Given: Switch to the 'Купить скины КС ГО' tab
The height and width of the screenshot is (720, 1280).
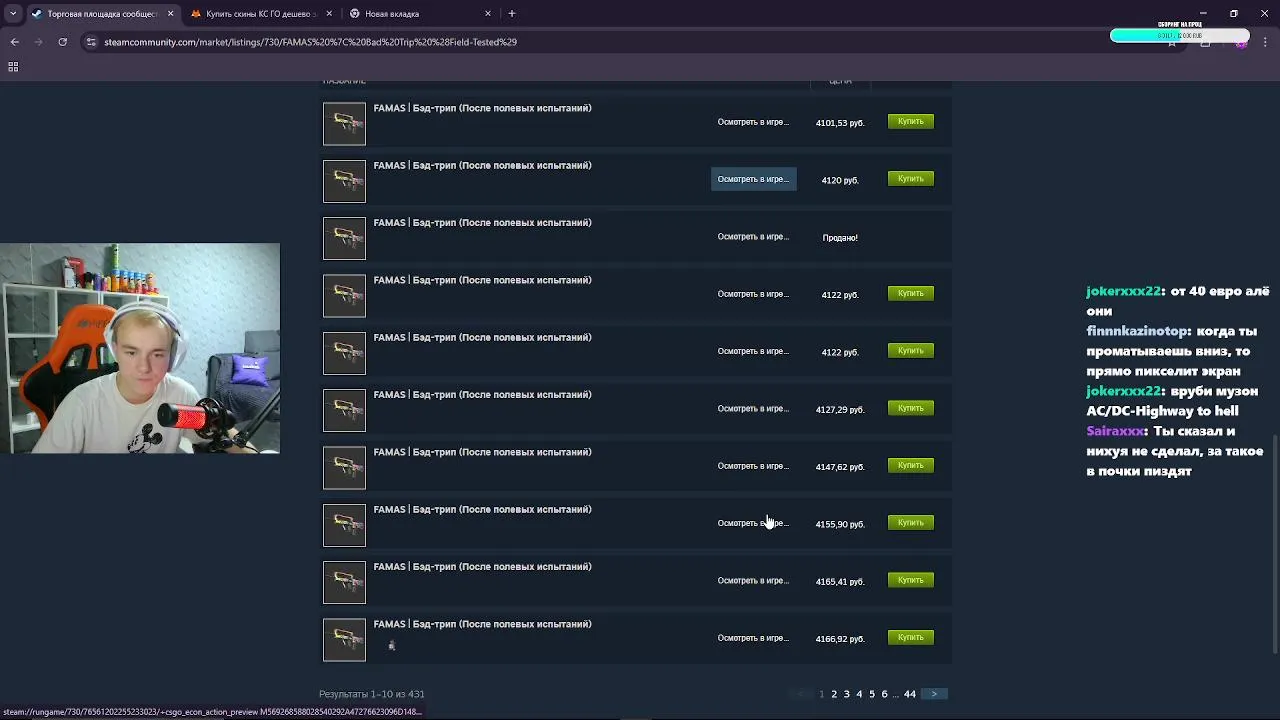Looking at the screenshot, I should (260, 14).
